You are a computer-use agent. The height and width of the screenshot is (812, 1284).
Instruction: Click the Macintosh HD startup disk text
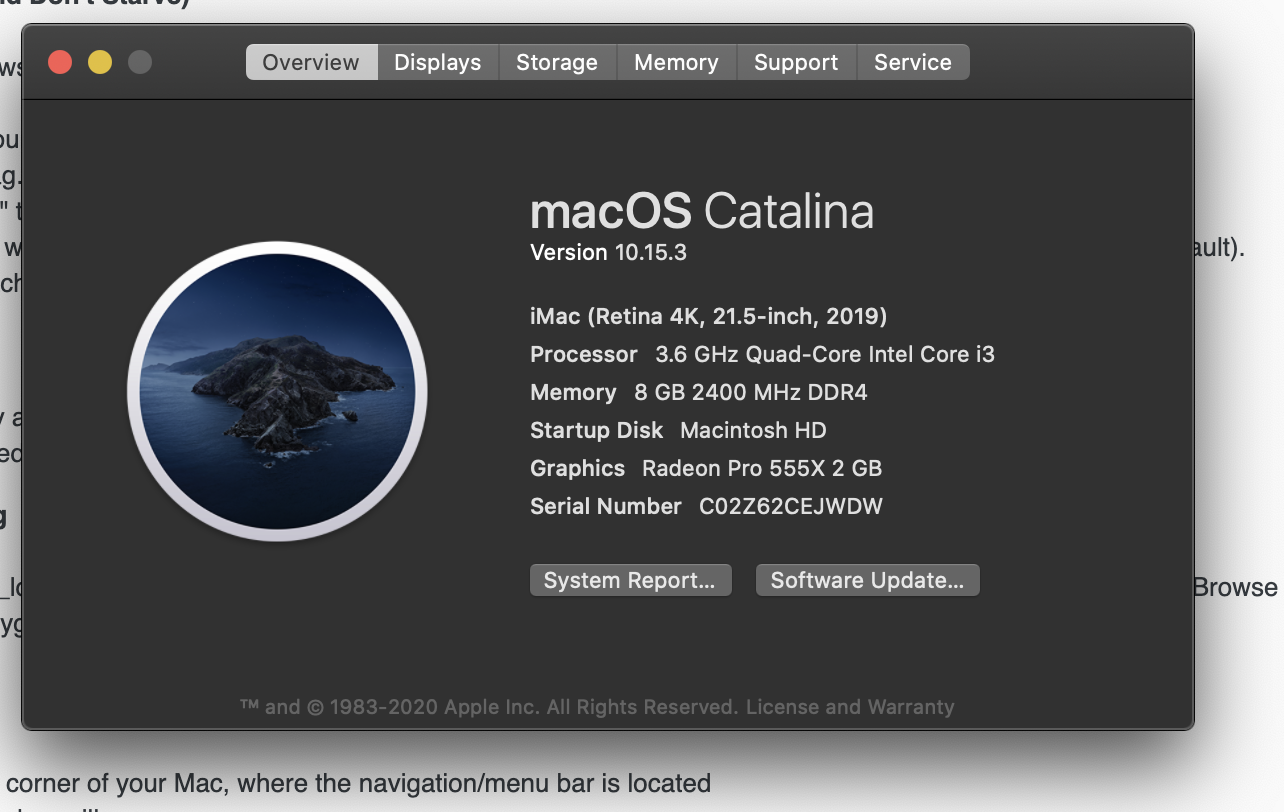coord(753,430)
